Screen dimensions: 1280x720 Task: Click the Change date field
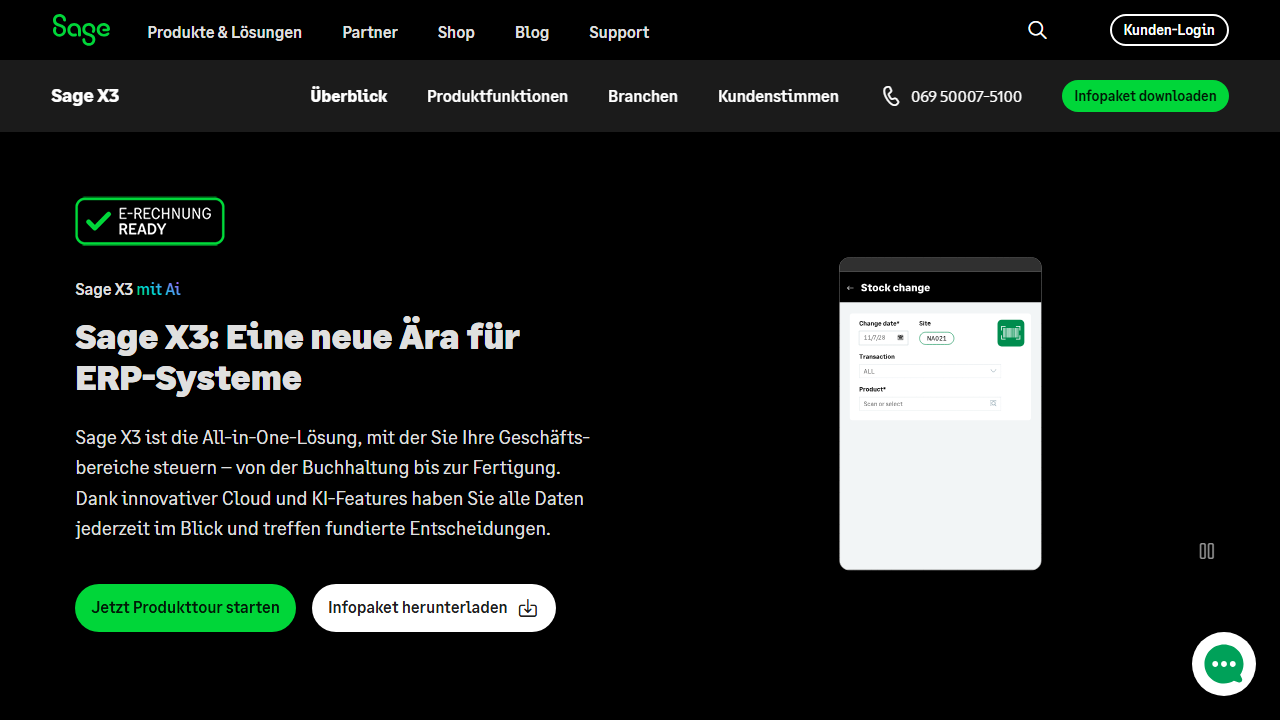[x=884, y=338]
